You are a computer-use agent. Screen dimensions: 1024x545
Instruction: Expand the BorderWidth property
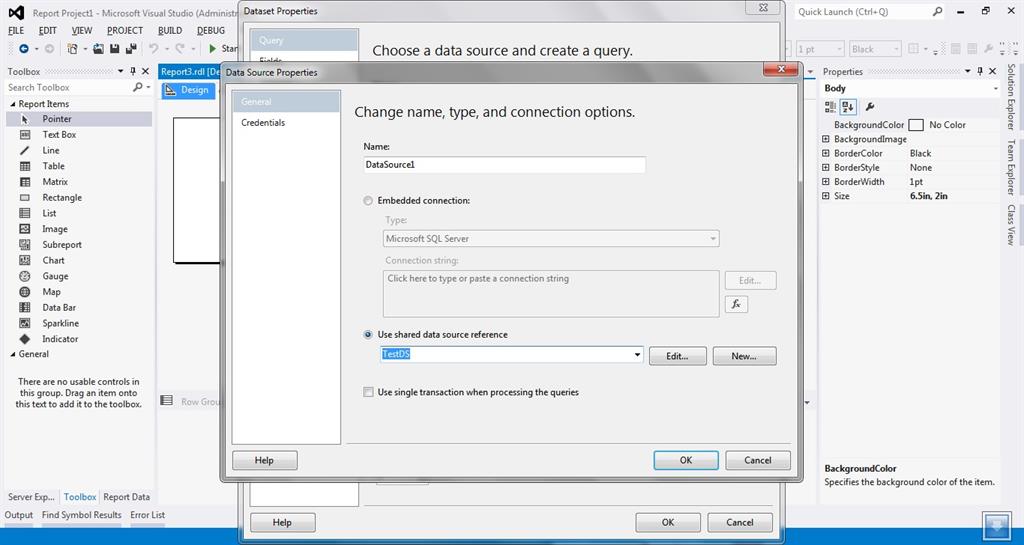pyautogui.click(x=825, y=182)
